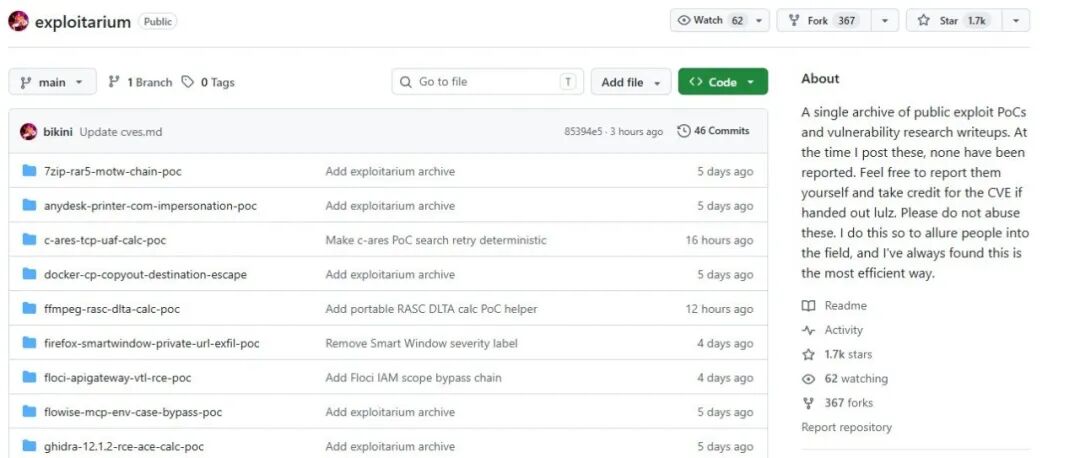Image resolution: width=1080 pixels, height=458 pixels.
Task: Focus the Go to file search field
Action: [x=488, y=81]
